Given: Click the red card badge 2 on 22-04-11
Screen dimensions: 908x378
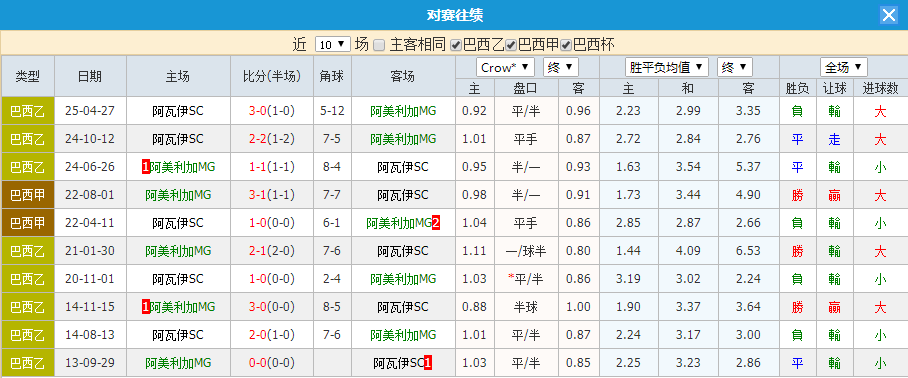Looking at the screenshot, I should click(x=436, y=223).
